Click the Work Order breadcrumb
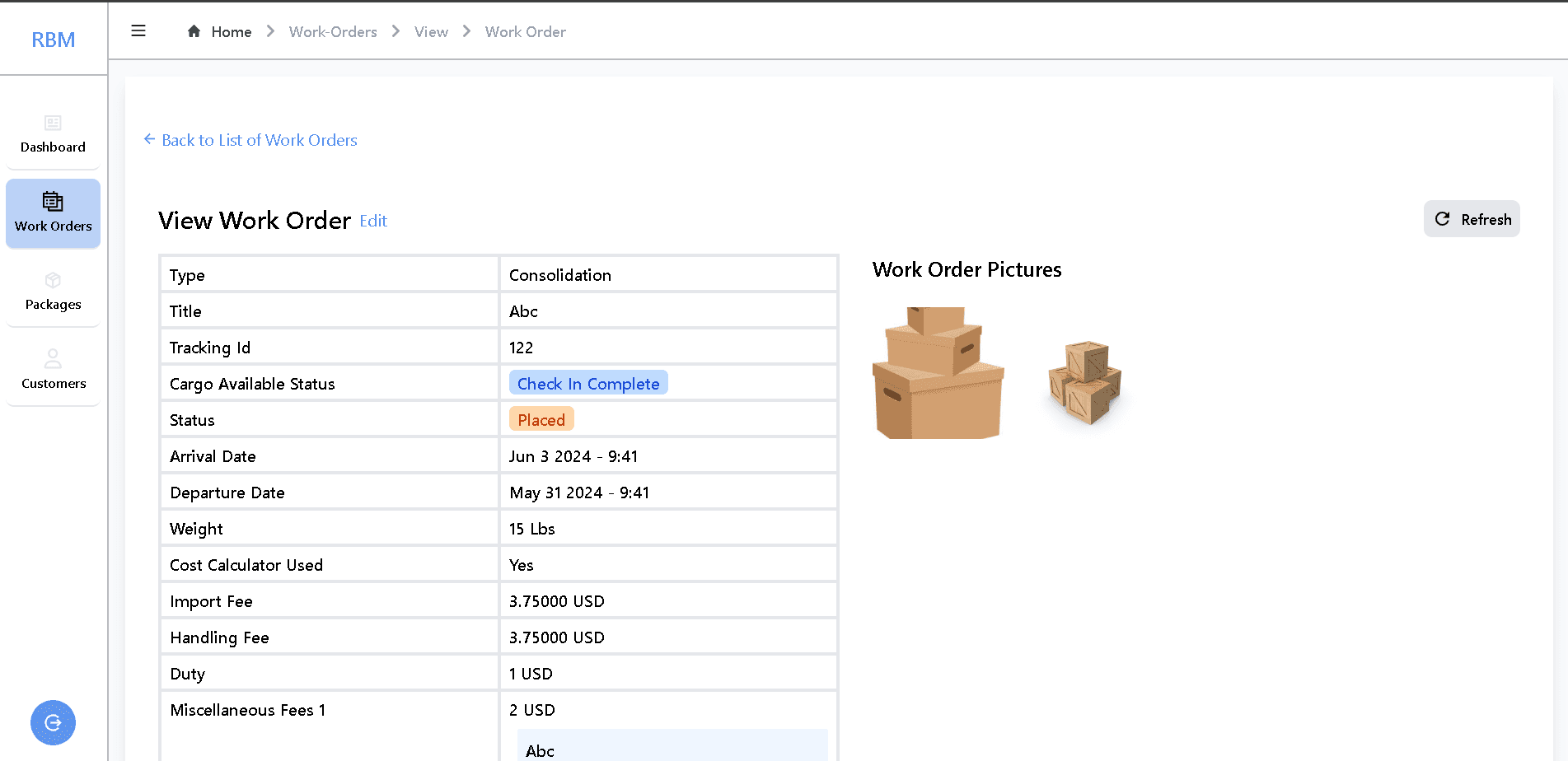 (526, 32)
